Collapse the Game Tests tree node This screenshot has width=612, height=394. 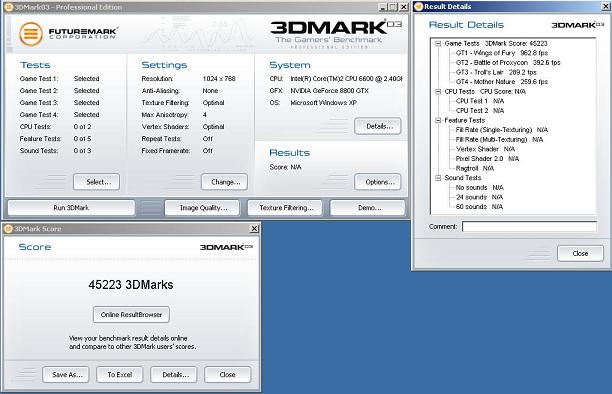coord(438,43)
